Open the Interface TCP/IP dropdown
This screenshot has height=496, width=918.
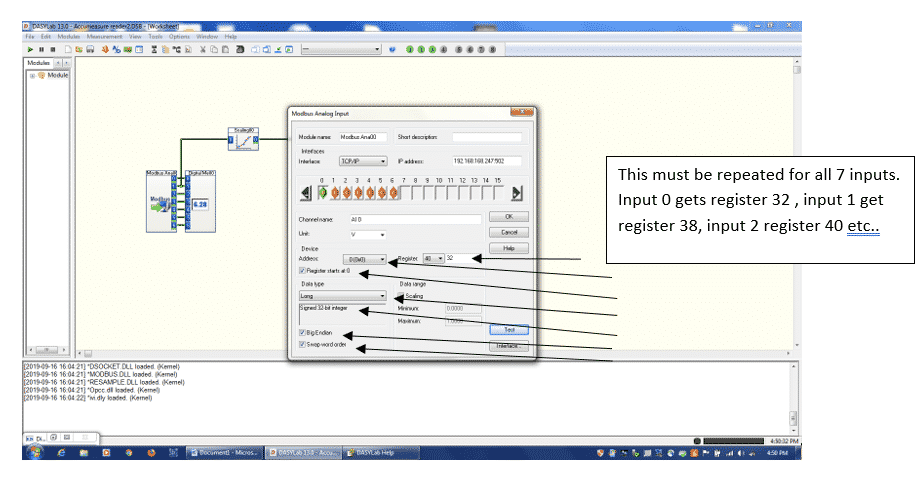coord(382,160)
